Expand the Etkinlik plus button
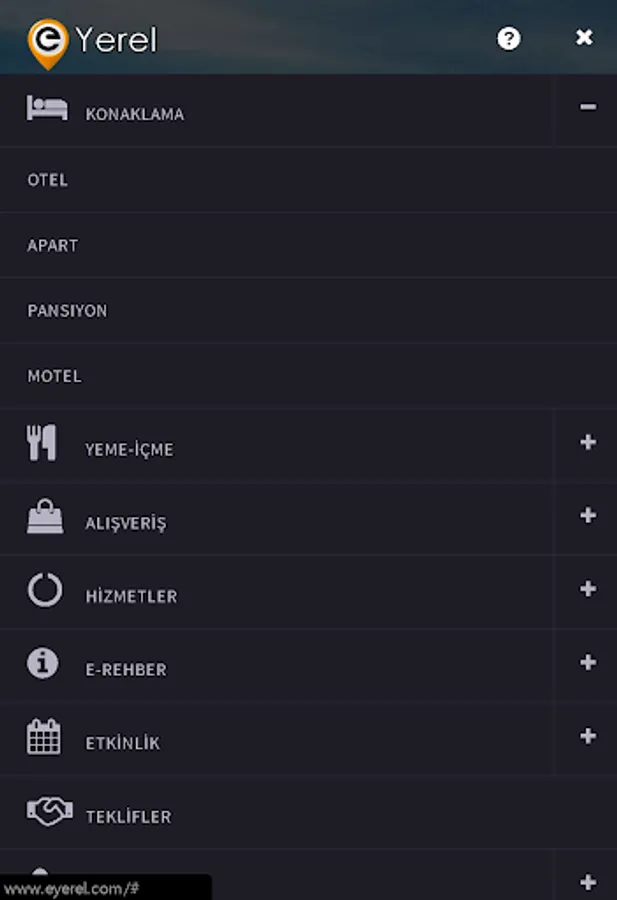 click(588, 736)
